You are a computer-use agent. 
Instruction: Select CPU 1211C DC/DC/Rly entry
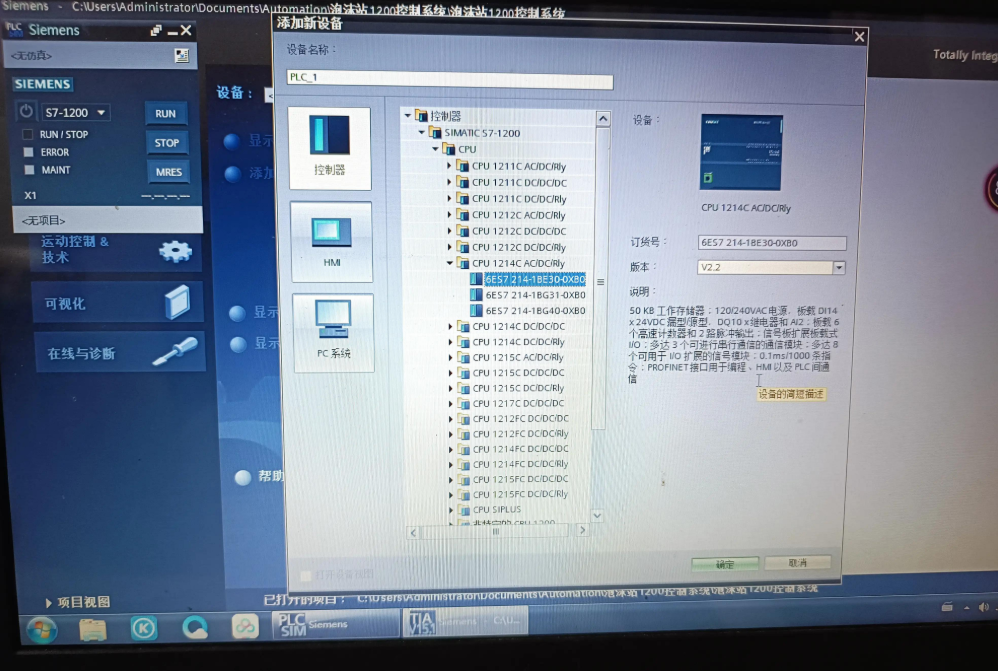click(519, 199)
